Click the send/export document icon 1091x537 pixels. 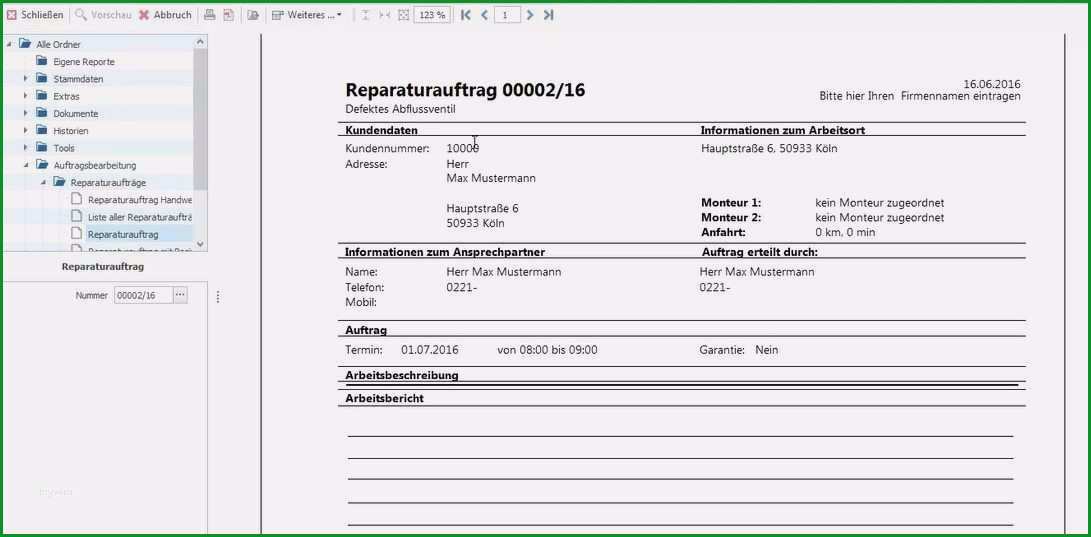pos(253,15)
